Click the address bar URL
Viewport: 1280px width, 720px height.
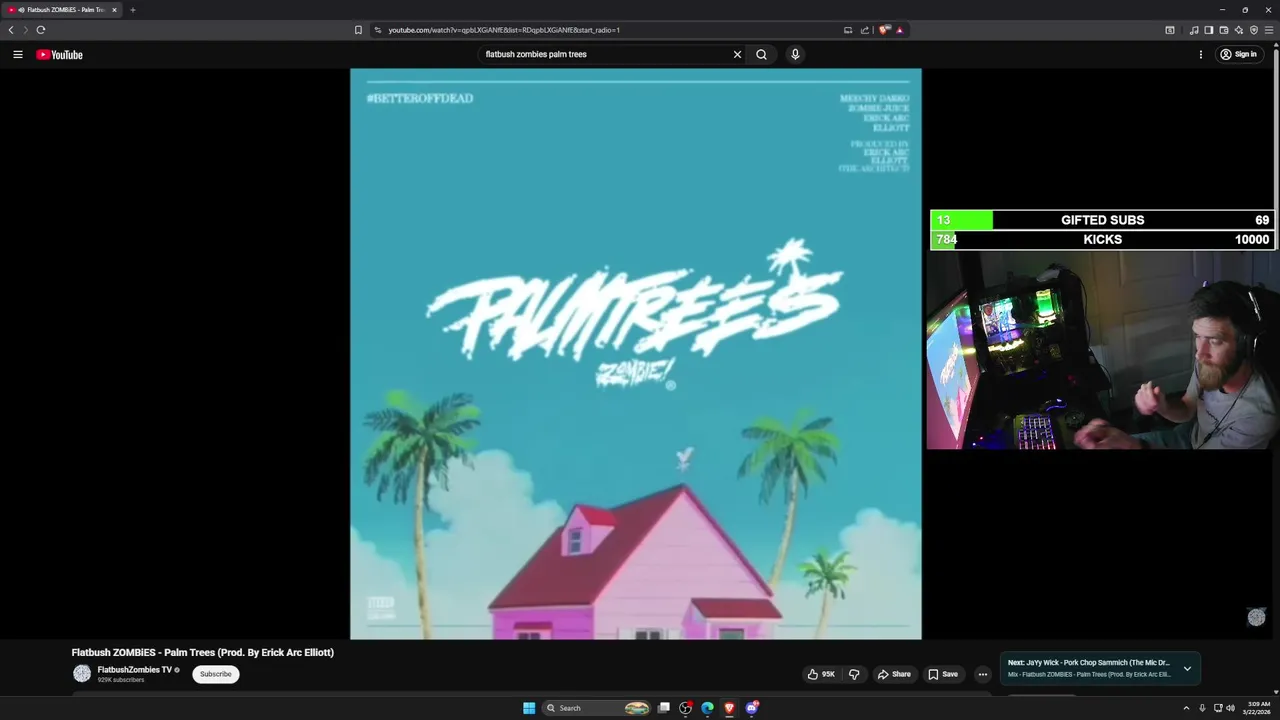click(x=504, y=30)
